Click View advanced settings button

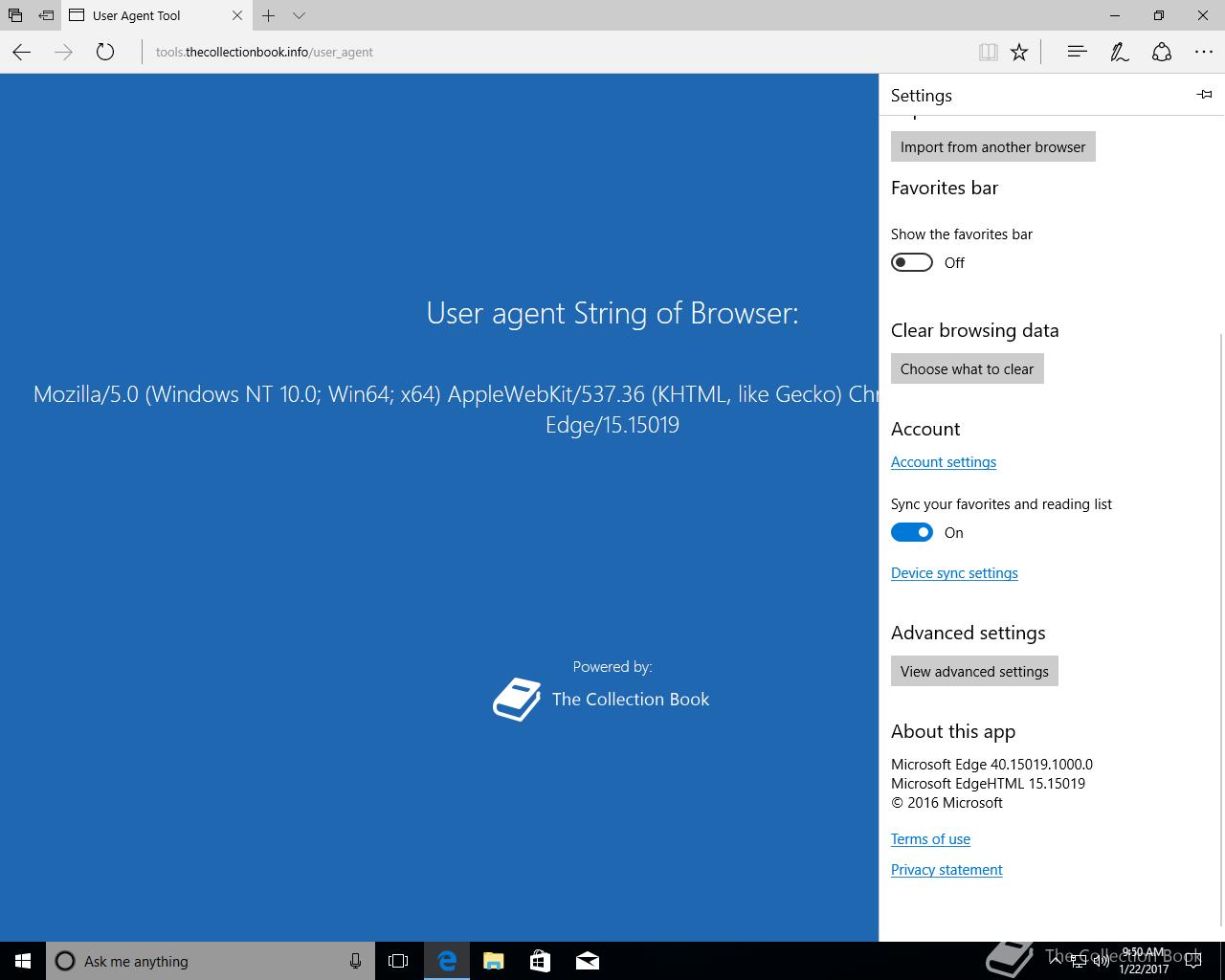point(974,671)
